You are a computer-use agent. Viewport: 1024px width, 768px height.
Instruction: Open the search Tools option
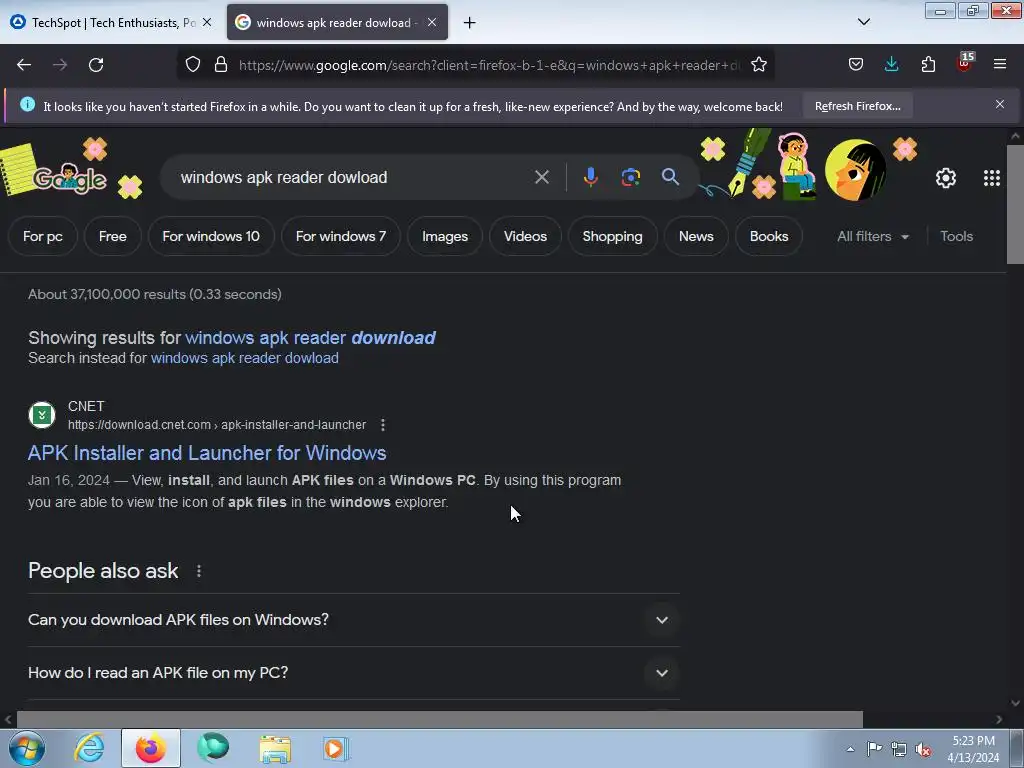click(956, 236)
